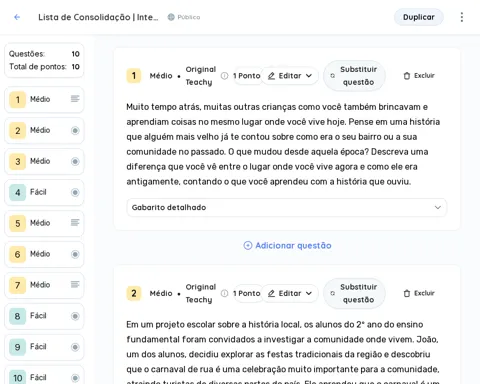Click multiple-choice icon on sidebar question 8
This screenshot has height=384, width=480.
(75, 316)
